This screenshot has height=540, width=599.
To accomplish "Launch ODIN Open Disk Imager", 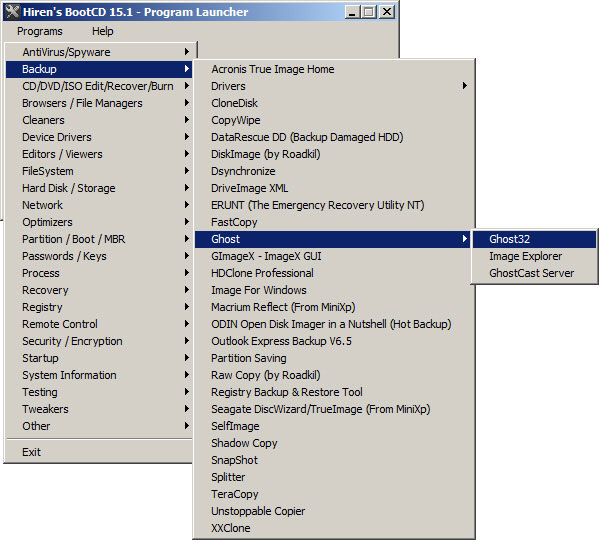I will pos(333,324).
